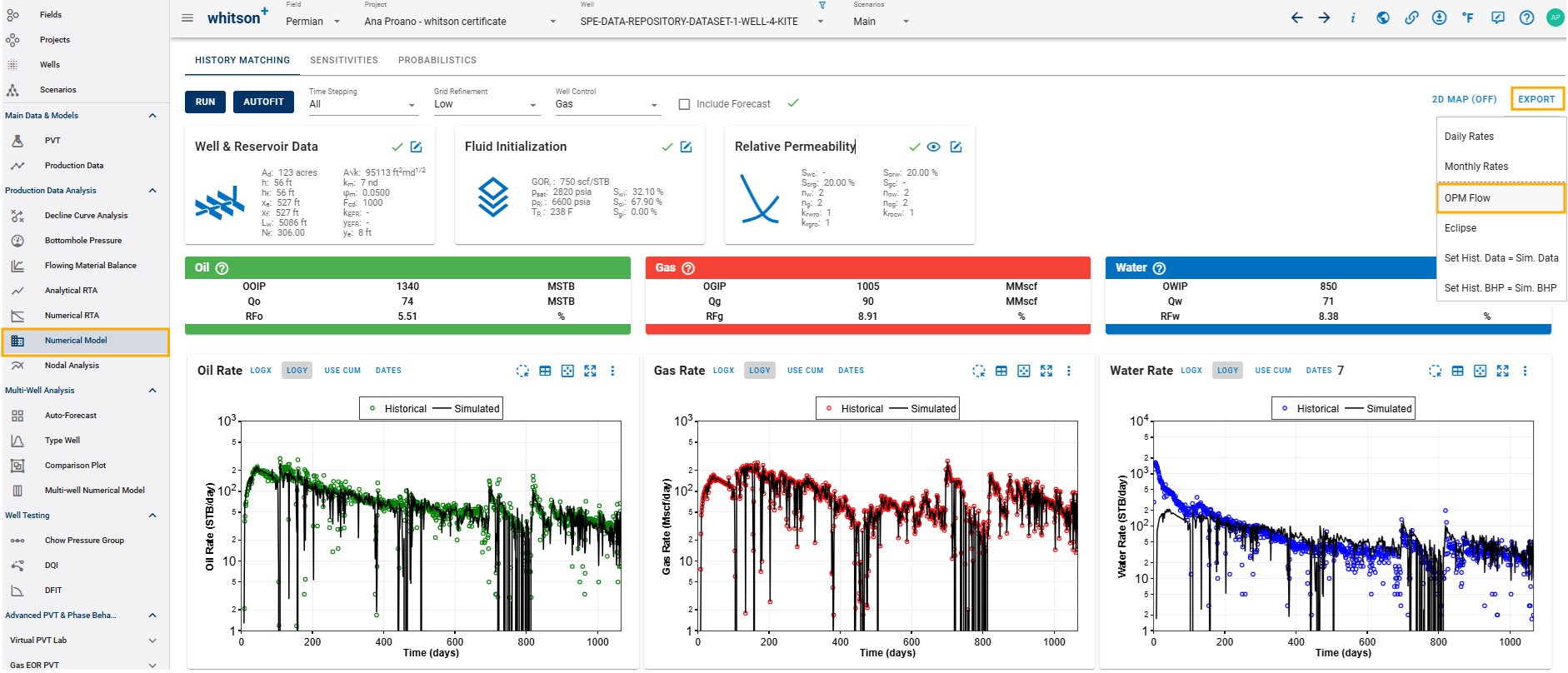Open the table view icon on Gas Rate chart
1568x673 pixels.
[x=1001, y=371]
